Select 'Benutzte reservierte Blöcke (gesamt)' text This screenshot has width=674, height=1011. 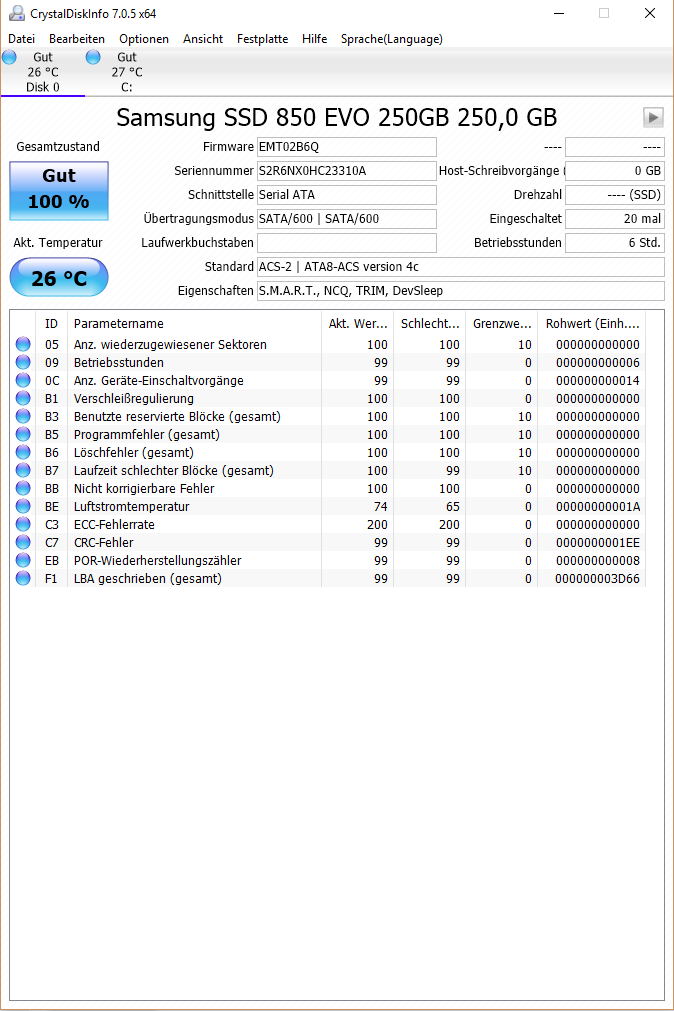177,417
